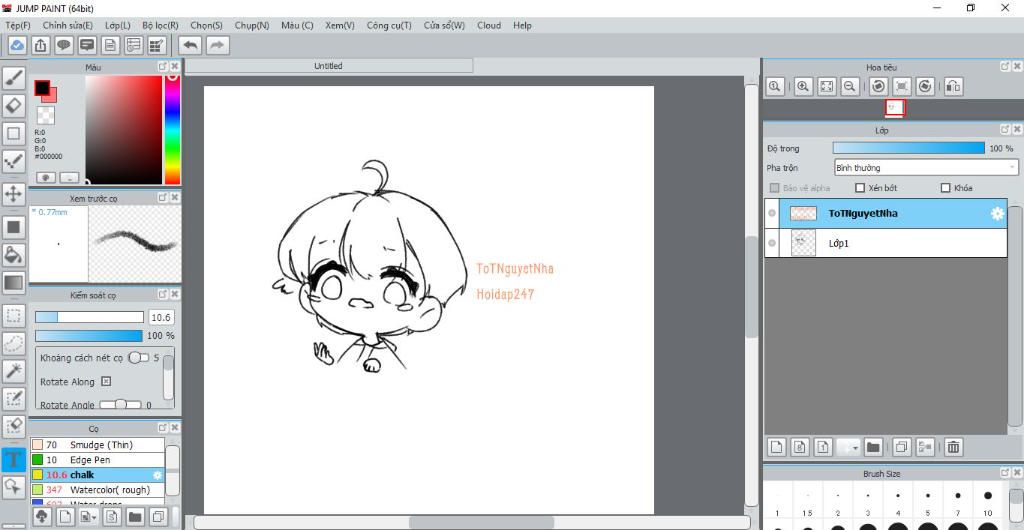Click the brush size slider bar
The height and width of the screenshot is (530, 1024).
tap(89, 317)
